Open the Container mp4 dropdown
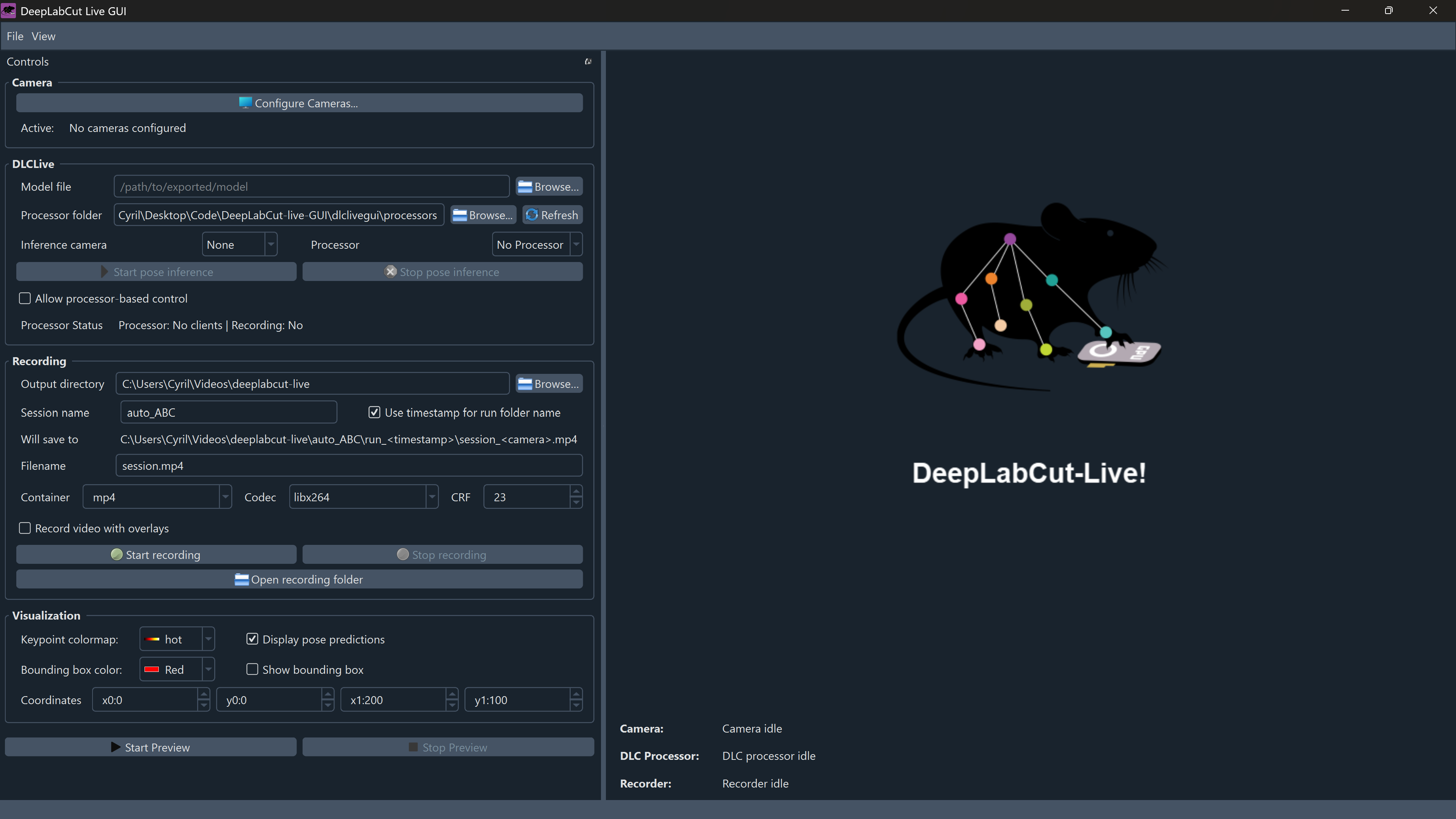The image size is (1456, 819). 157,497
